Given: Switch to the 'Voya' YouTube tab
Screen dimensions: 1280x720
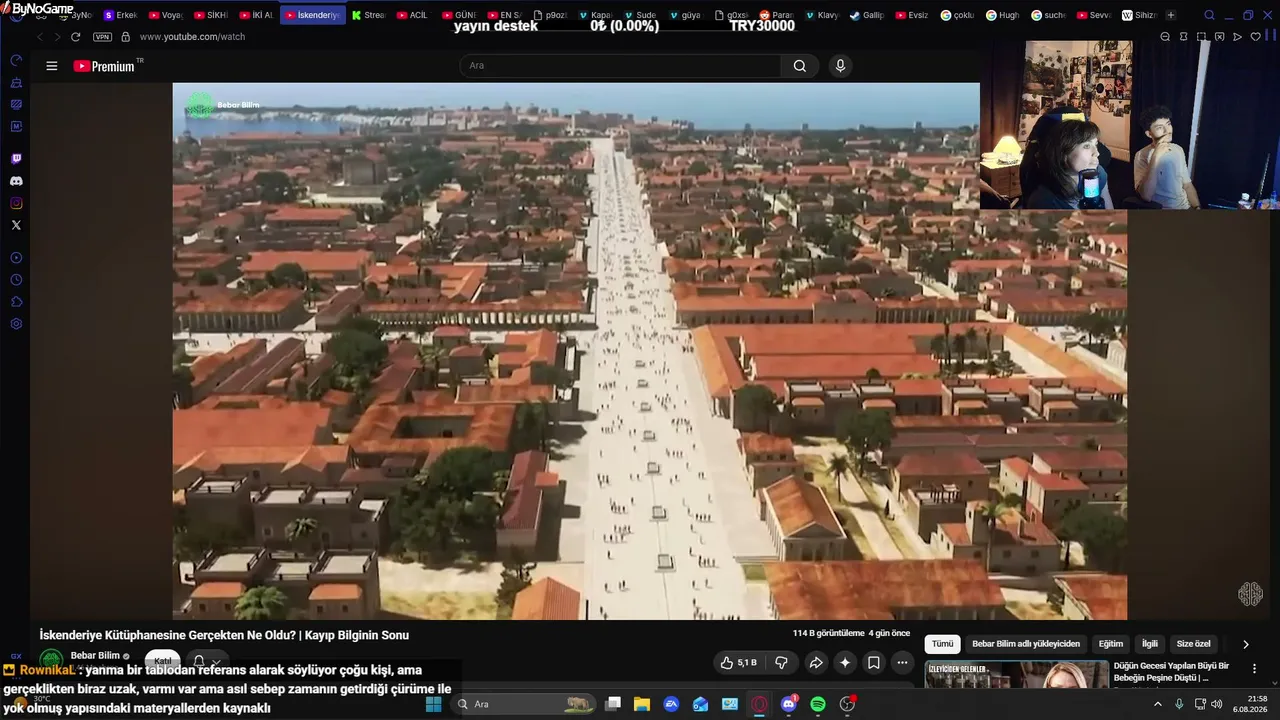Looking at the screenshot, I should tap(165, 15).
